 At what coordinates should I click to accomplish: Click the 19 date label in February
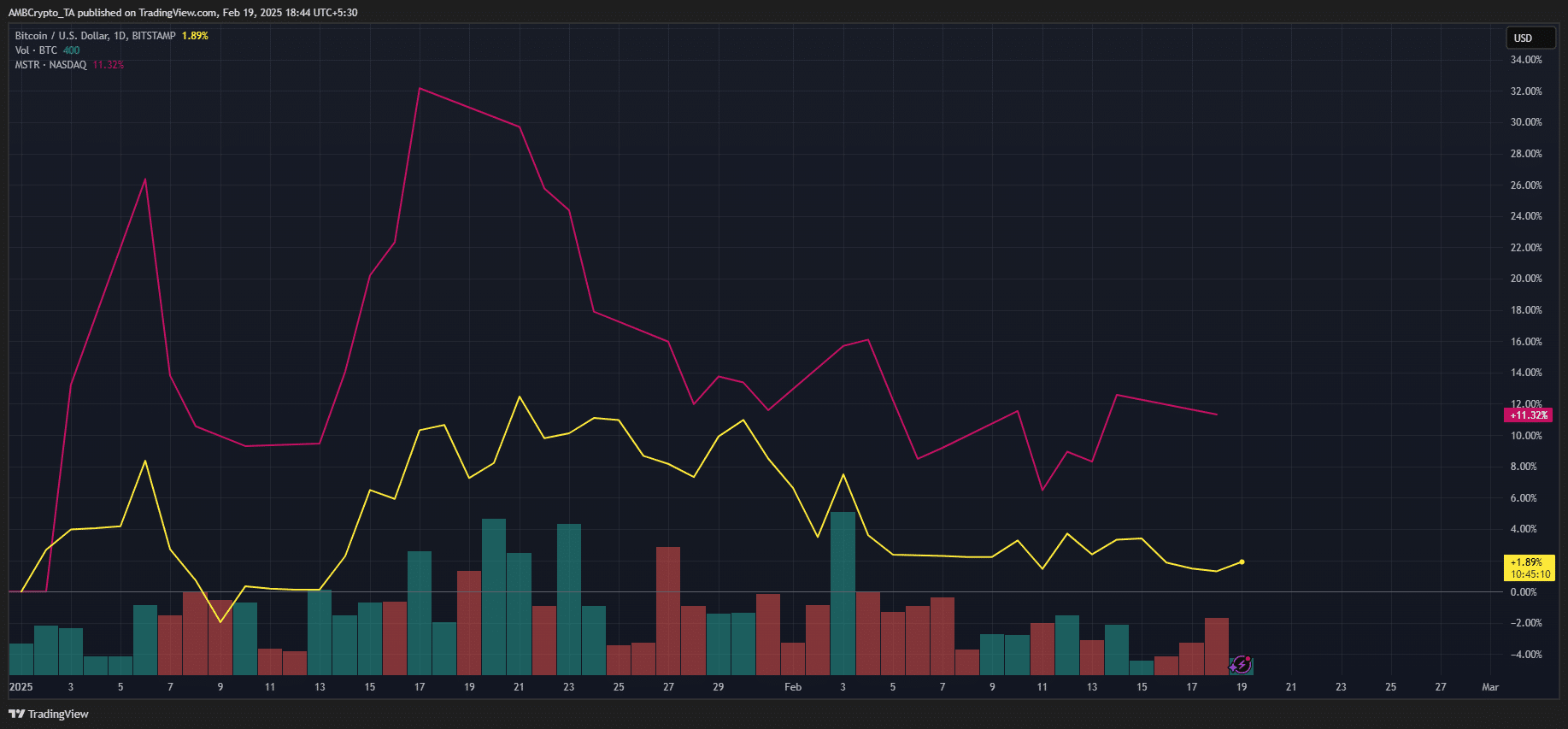click(1242, 687)
